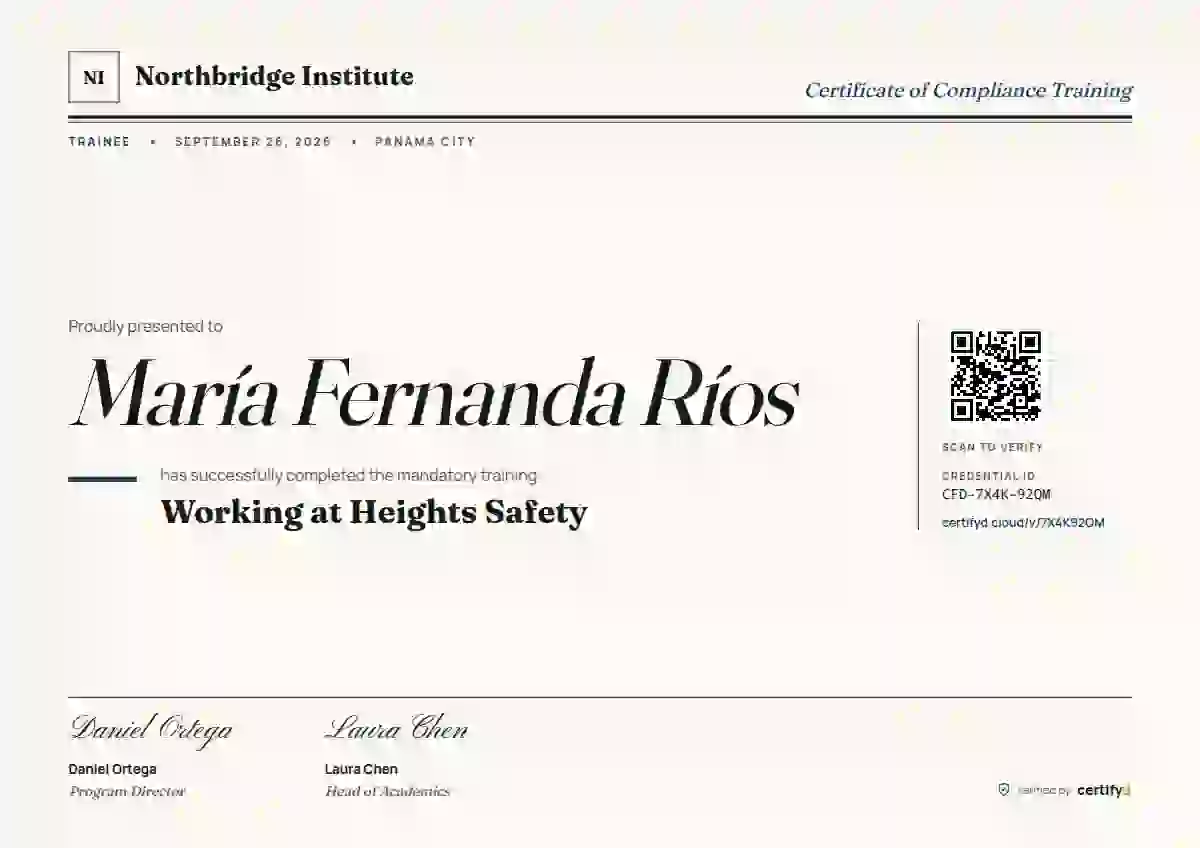This screenshot has width=1200, height=848.
Task: Click the certify brand wordmark
Action: (1103, 790)
